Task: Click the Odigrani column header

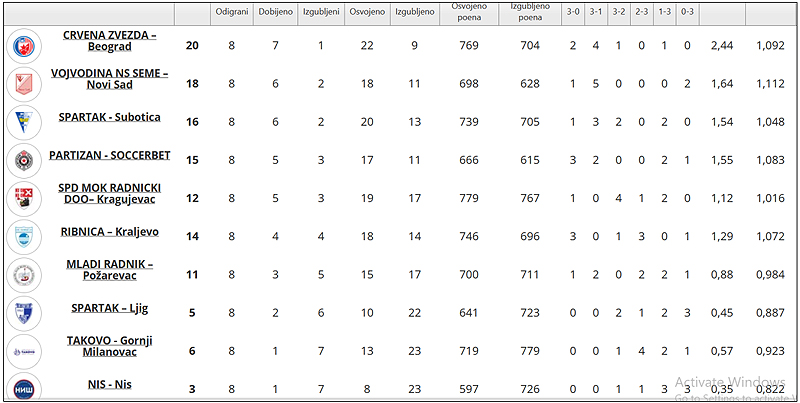Action: [x=231, y=13]
